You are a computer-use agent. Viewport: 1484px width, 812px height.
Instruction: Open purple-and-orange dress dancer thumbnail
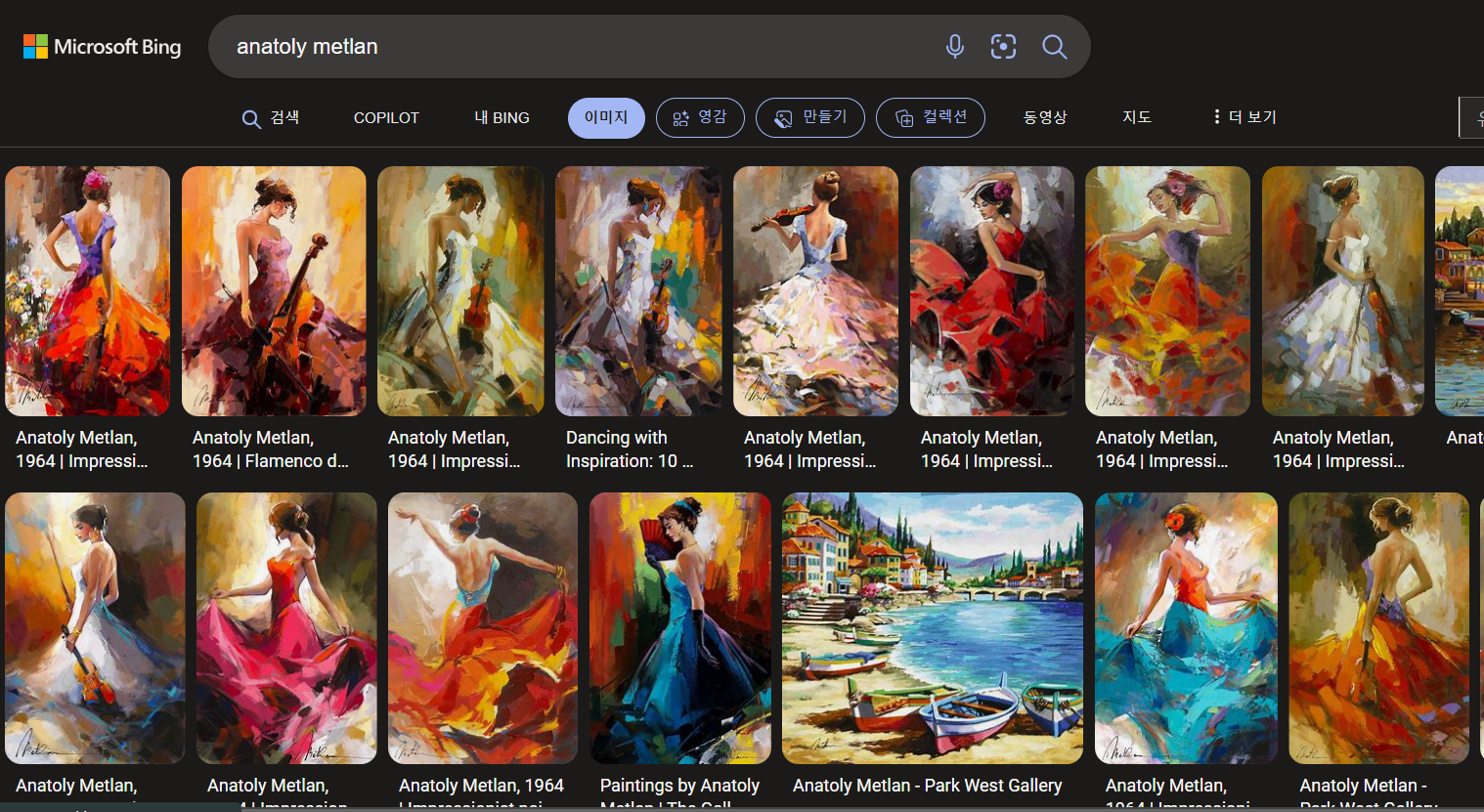[88, 291]
